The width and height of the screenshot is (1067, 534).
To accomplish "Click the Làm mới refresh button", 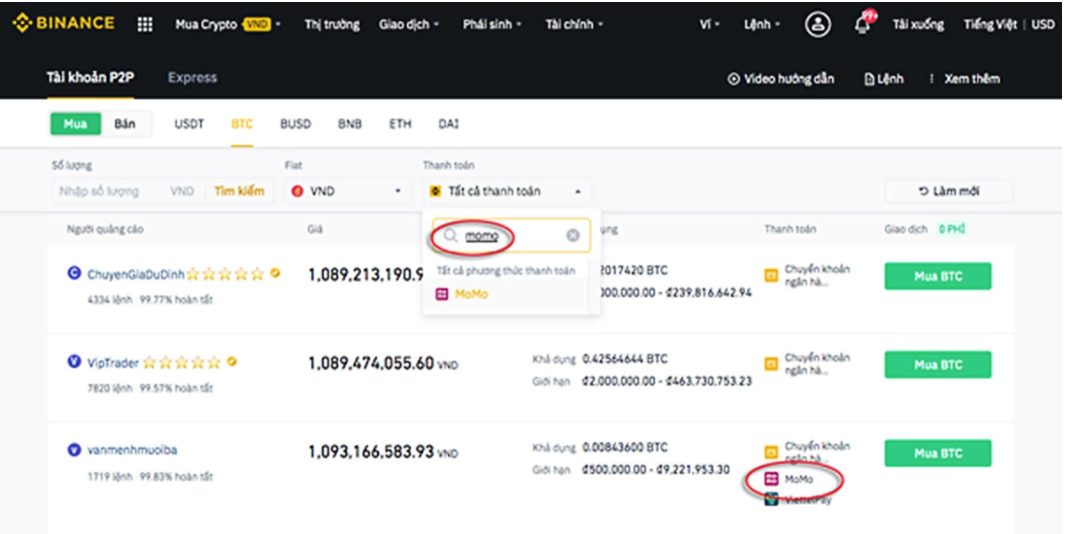I will click(949, 191).
